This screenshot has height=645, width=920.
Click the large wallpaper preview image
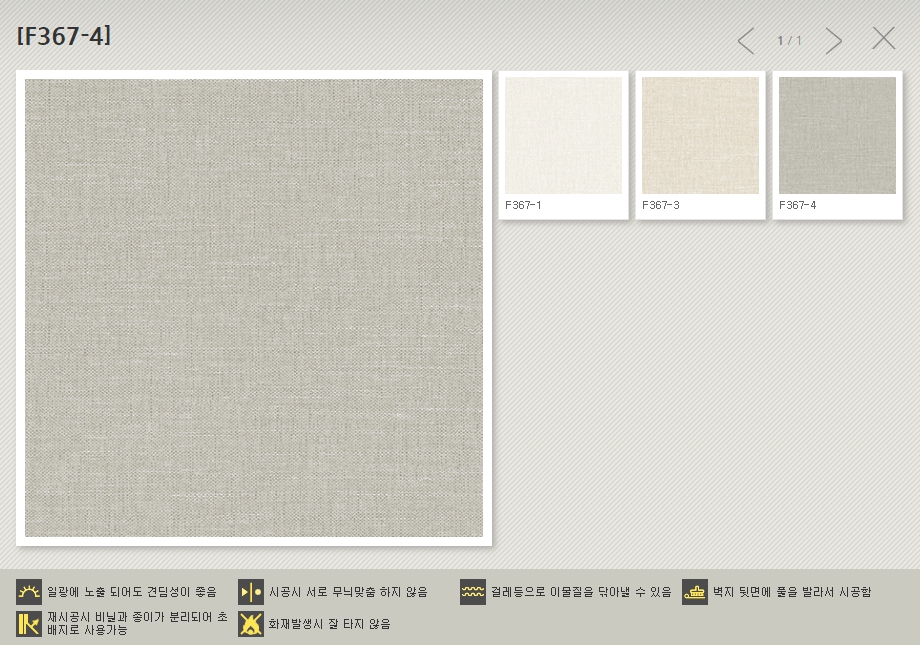pyautogui.click(x=254, y=308)
